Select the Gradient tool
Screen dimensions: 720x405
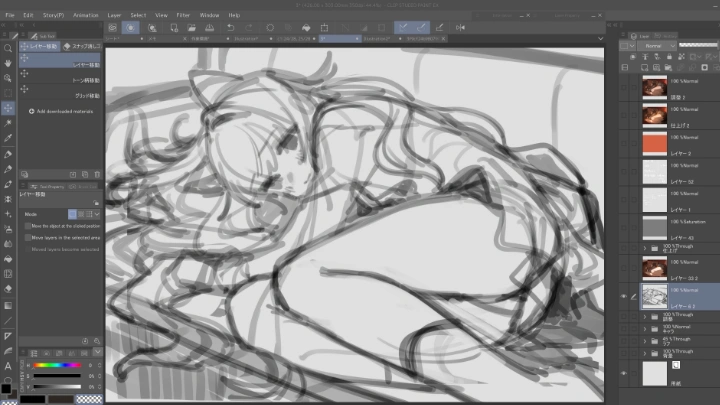[8, 305]
